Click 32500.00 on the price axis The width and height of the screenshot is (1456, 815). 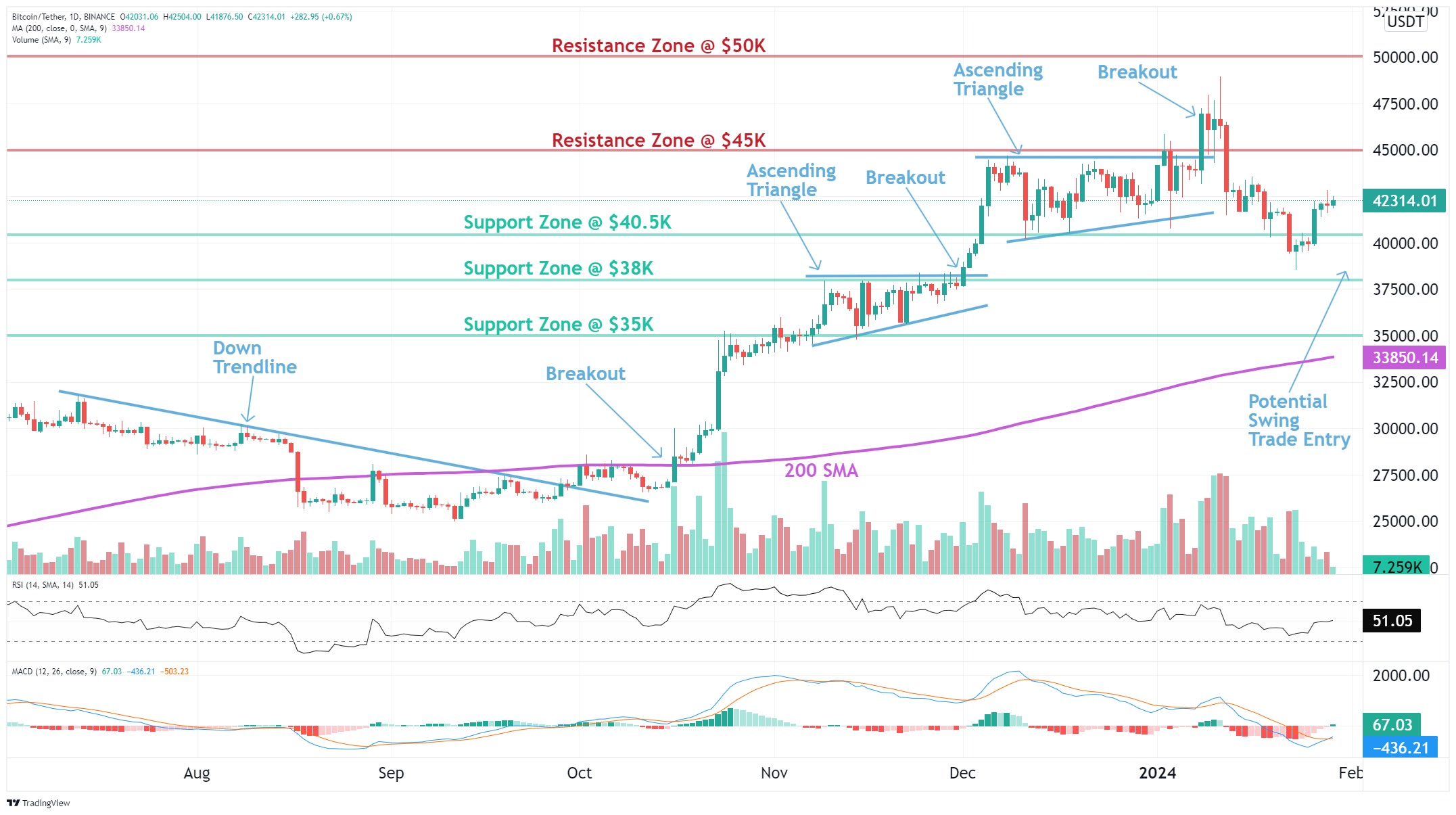[1405, 382]
